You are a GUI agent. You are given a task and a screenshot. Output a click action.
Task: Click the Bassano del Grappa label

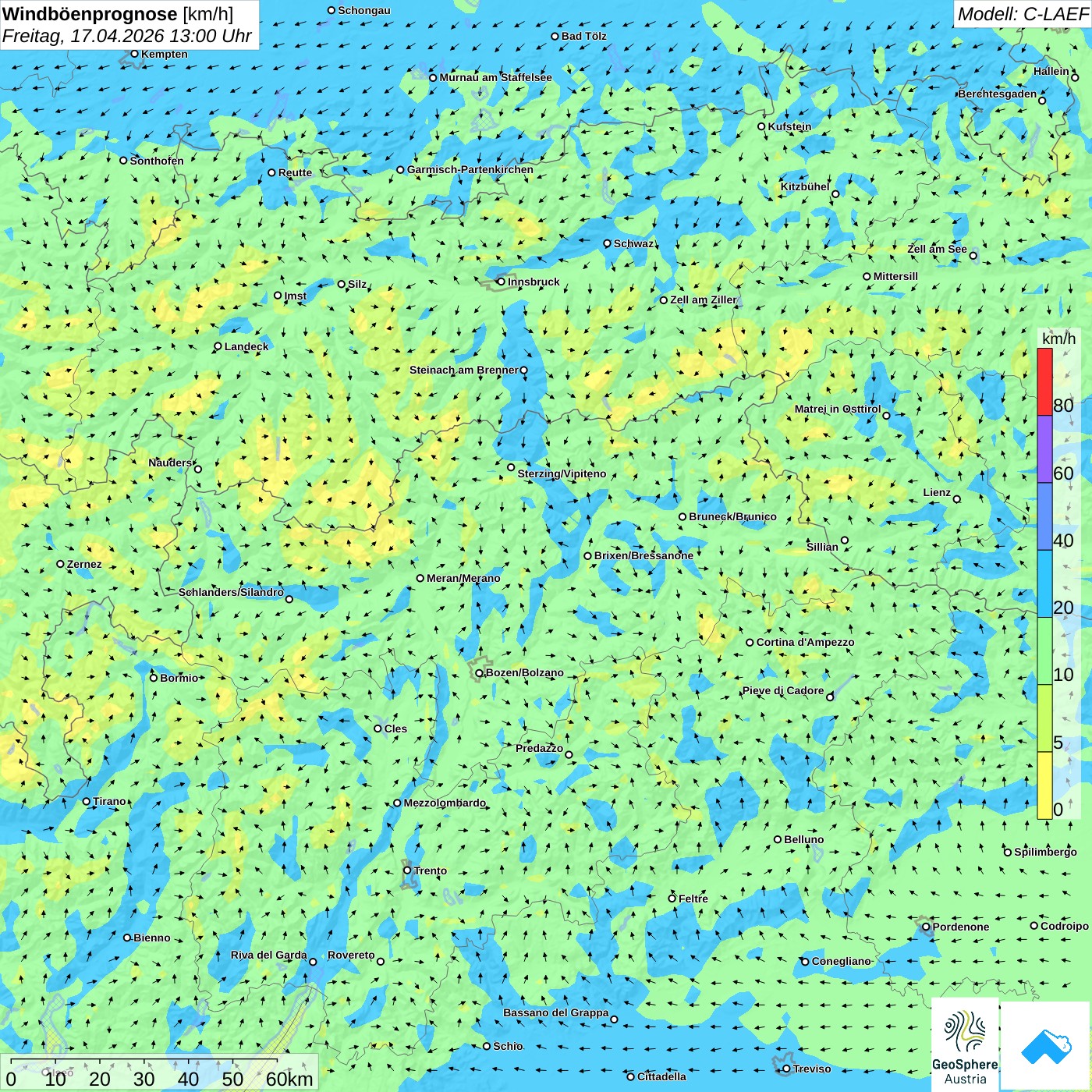tap(556, 1012)
